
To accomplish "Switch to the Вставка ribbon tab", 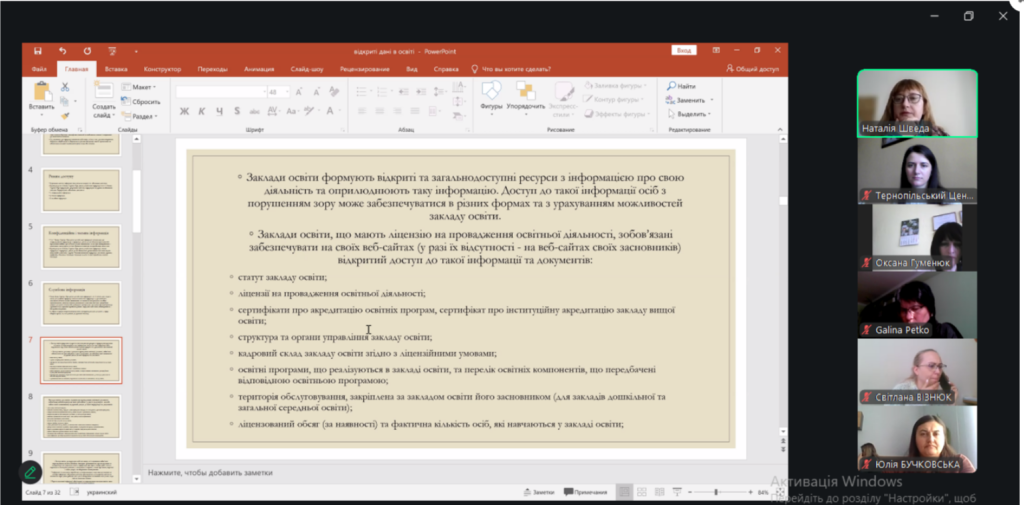I will [x=116, y=69].
